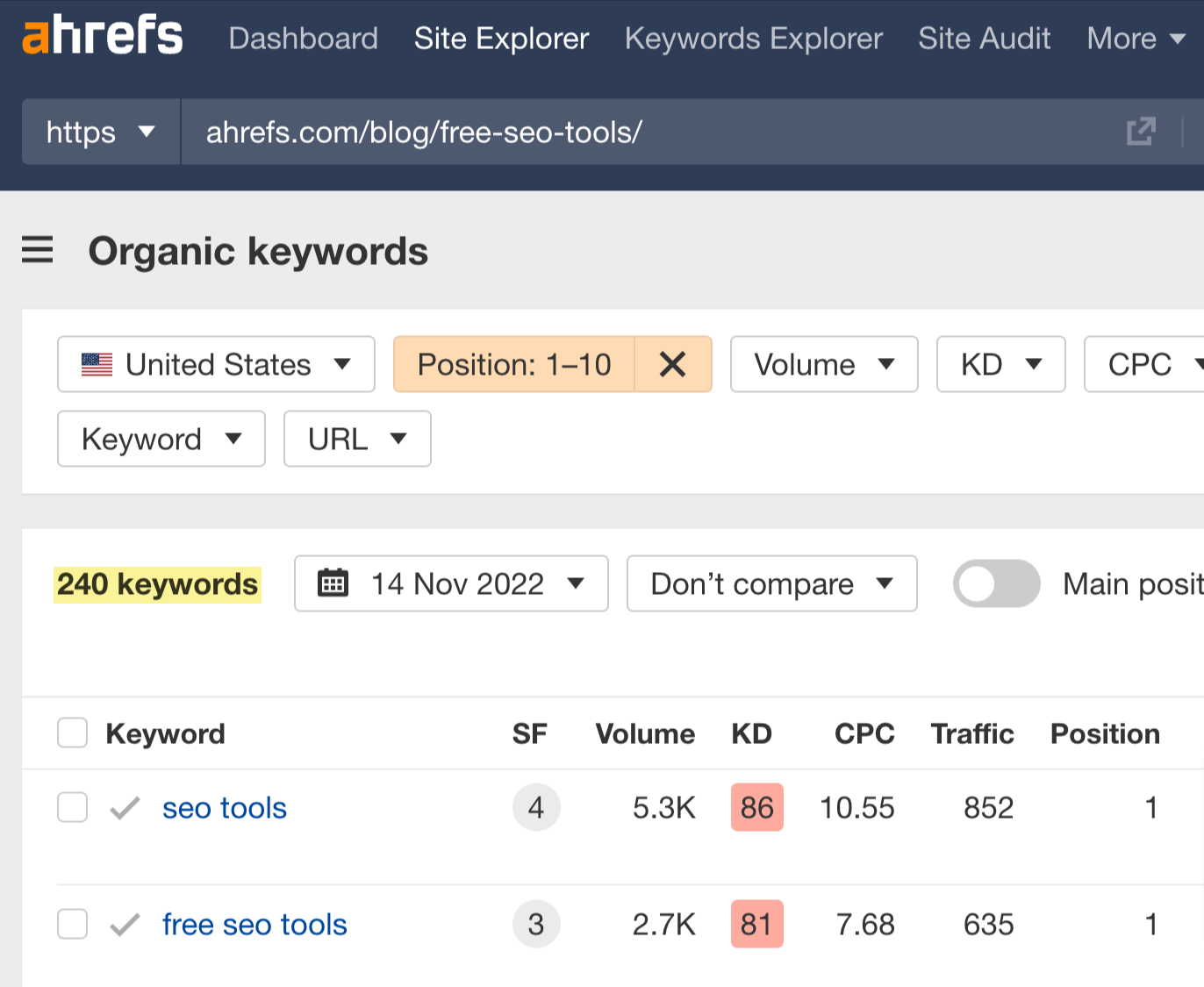The image size is (1204, 987).
Task: Click the SF badge showing 3 for free seo tools
Action: (536, 924)
